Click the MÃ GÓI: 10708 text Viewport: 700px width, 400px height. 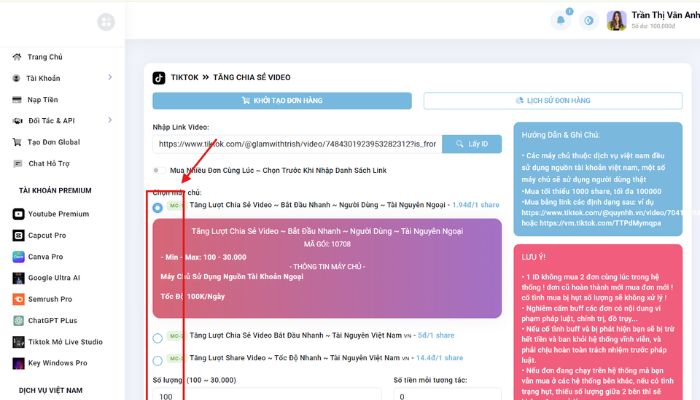327,244
